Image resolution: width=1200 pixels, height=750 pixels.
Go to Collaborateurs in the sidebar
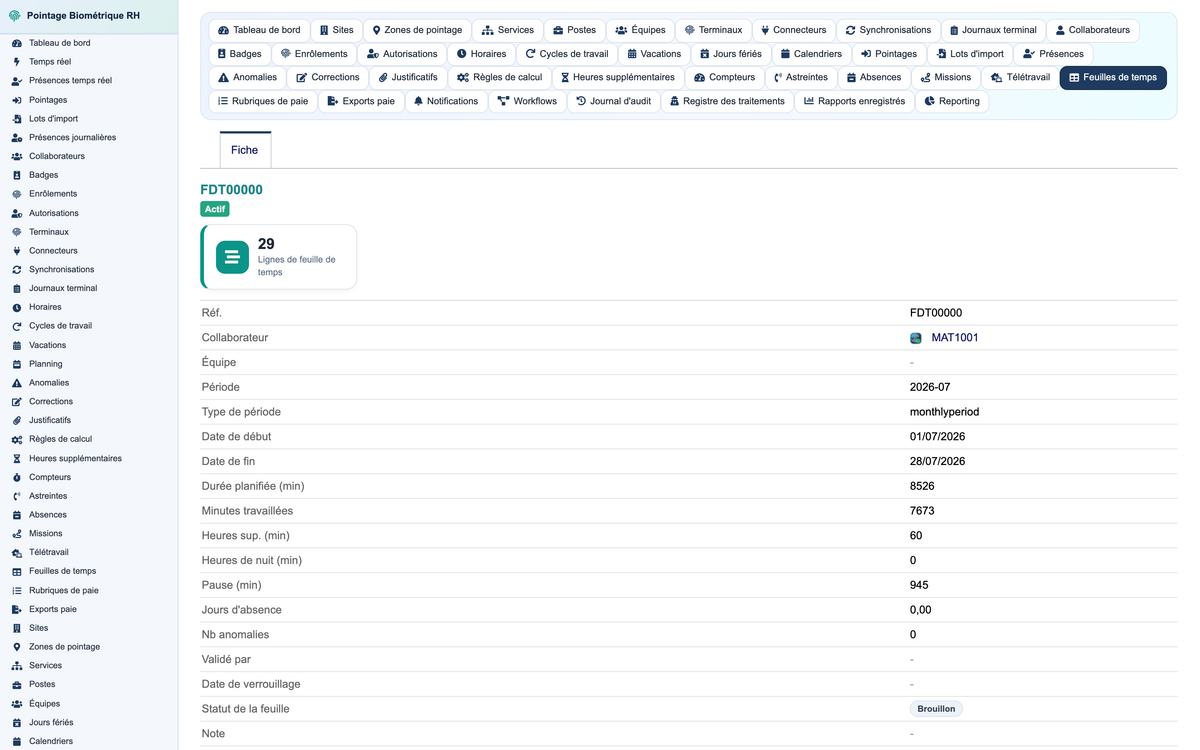coord(57,156)
